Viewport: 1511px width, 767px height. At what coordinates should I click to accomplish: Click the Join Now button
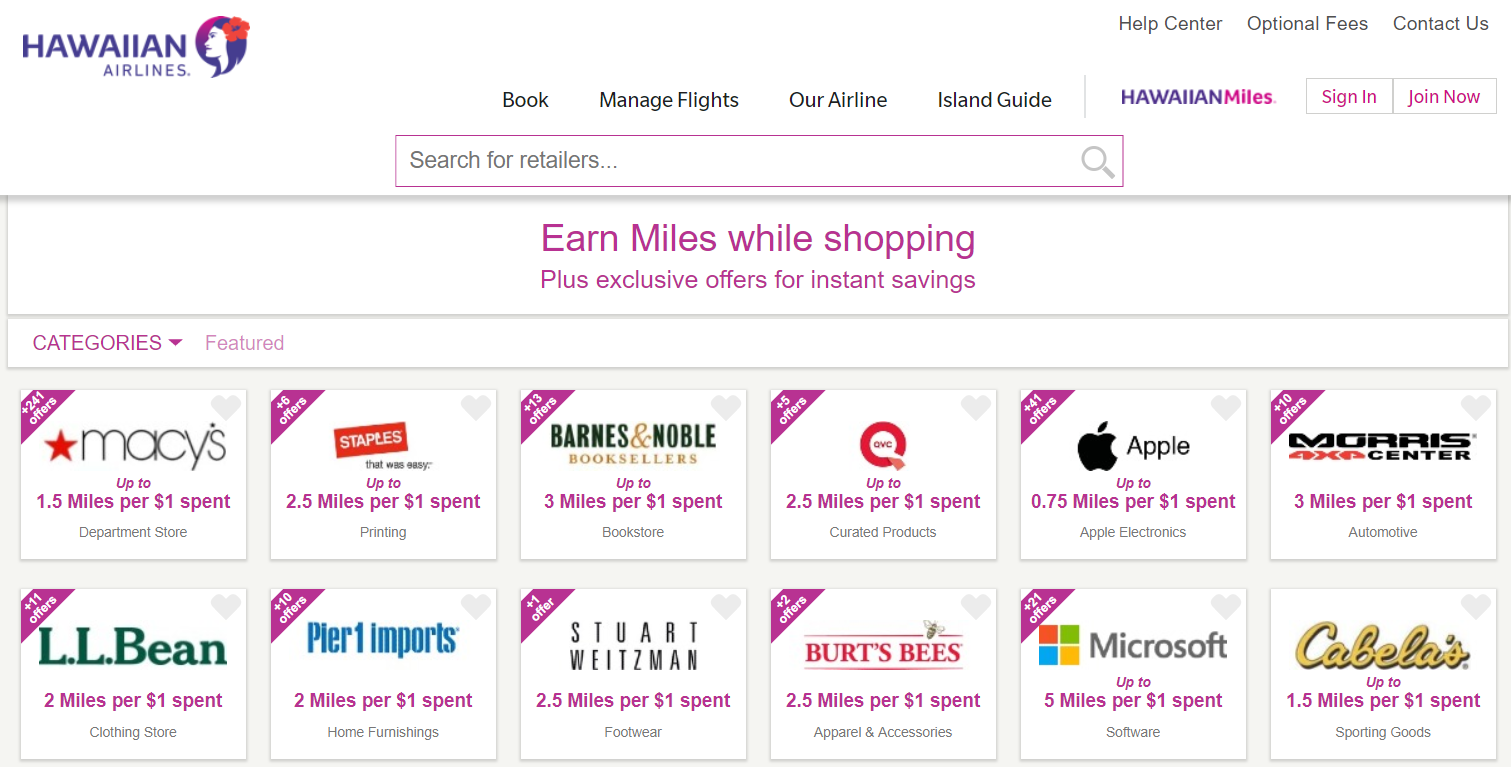click(x=1444, y=97)
